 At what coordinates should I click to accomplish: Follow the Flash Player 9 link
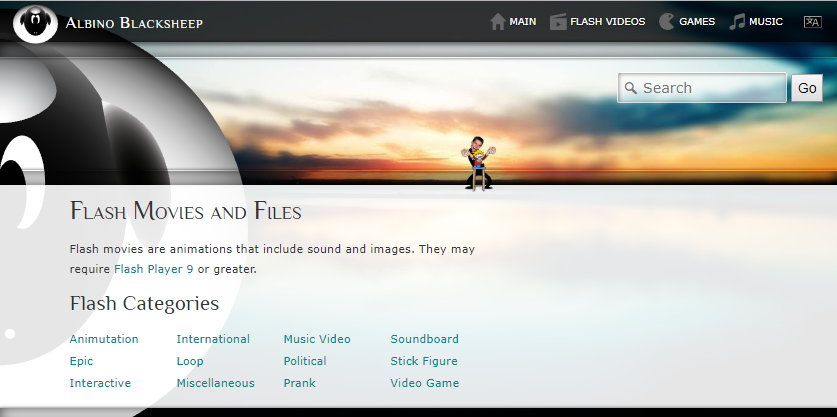click(x=153, y=269)
